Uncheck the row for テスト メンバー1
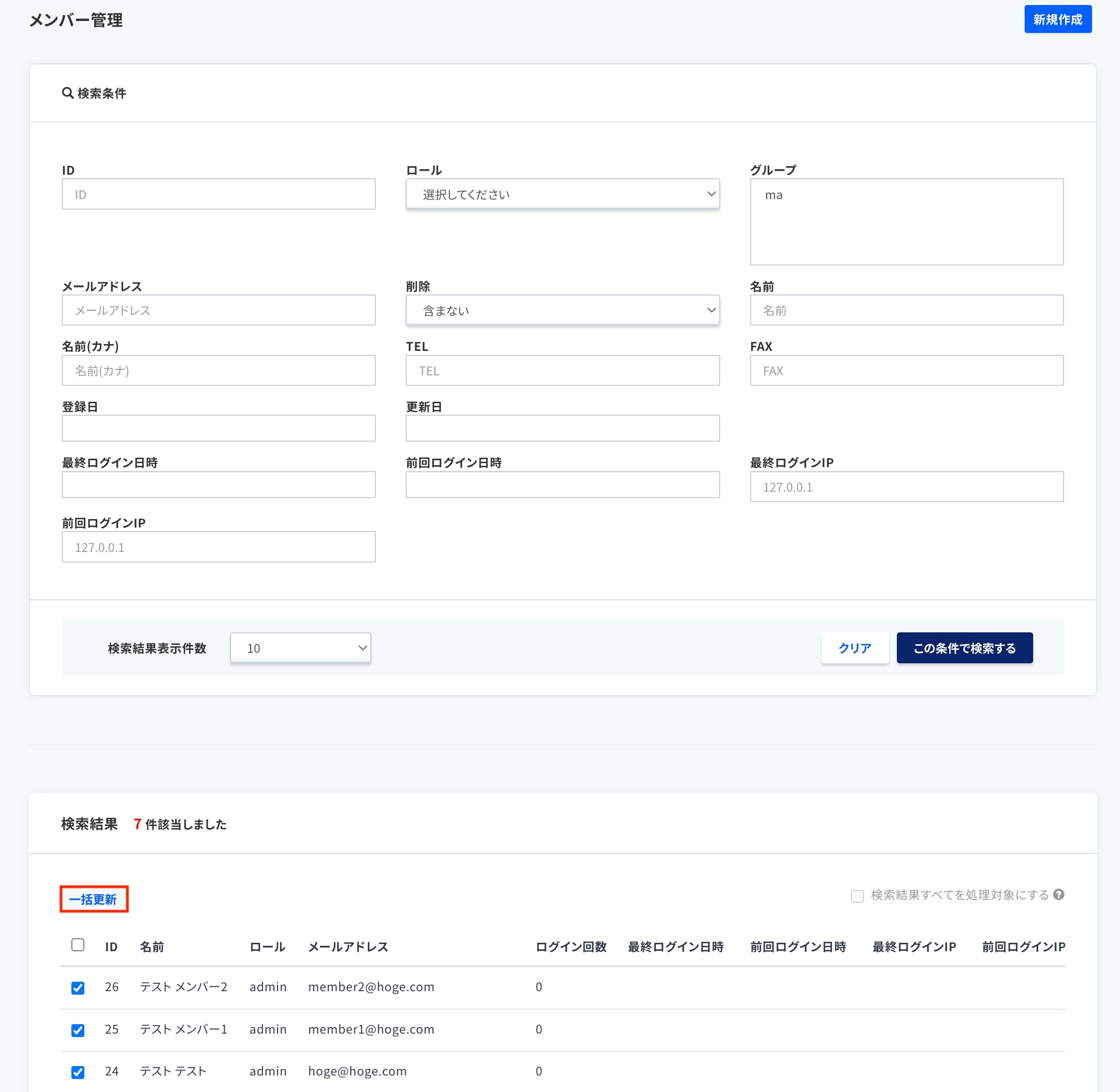This screenshot has height=1092, width=1120. coord(78,1030)
